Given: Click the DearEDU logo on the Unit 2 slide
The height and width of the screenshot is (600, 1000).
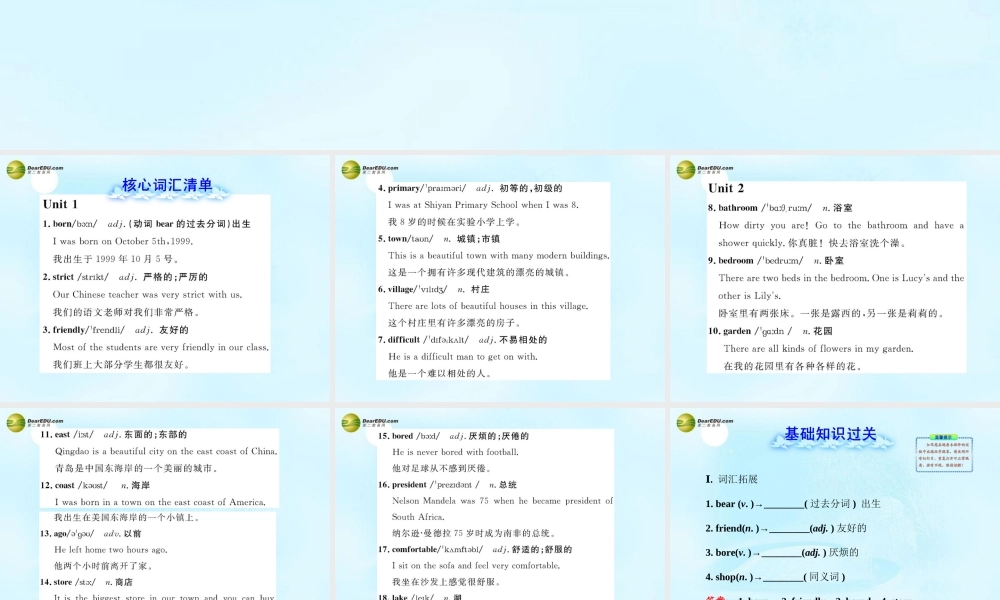Looking at the screenshot, I should click(688, 168).
